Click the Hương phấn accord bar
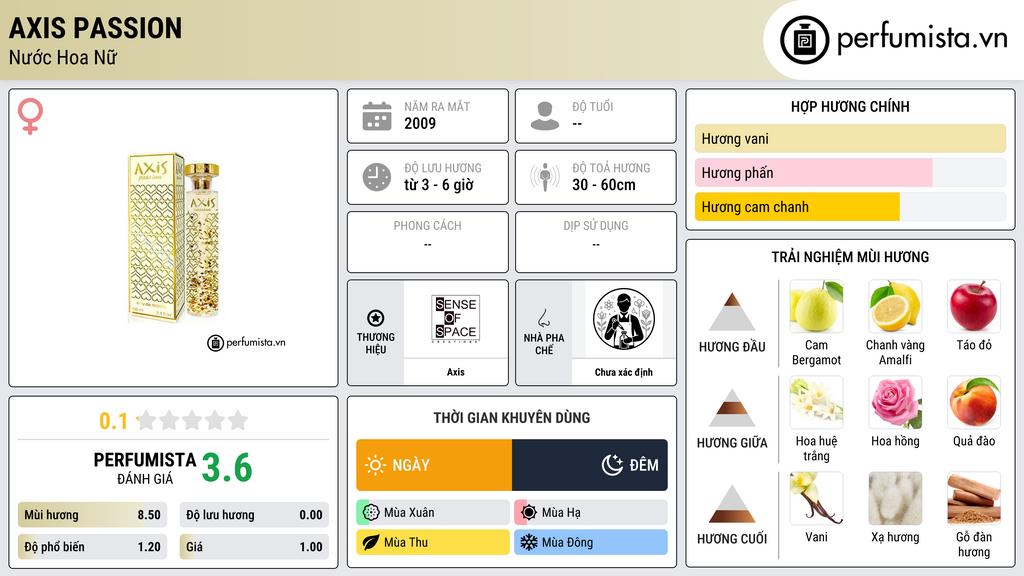1024x576 pixels. (x=850, y=172)
